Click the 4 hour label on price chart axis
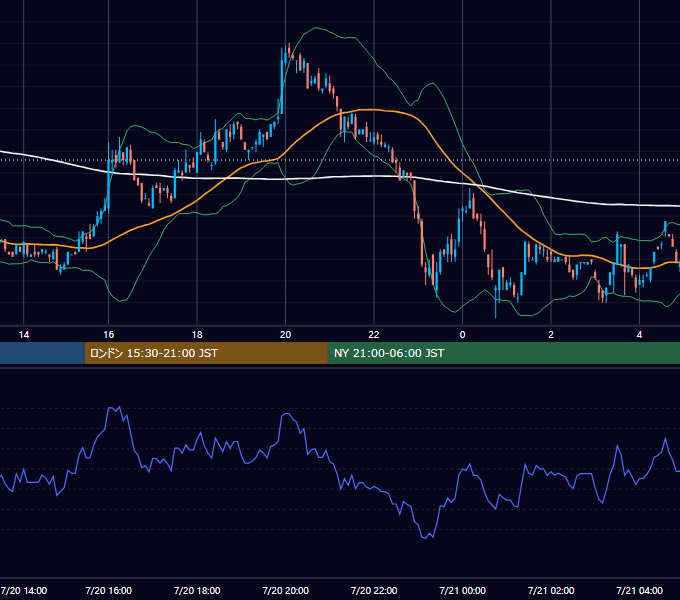The width and height of the screenshot is (680, 600). click(639, 335)
